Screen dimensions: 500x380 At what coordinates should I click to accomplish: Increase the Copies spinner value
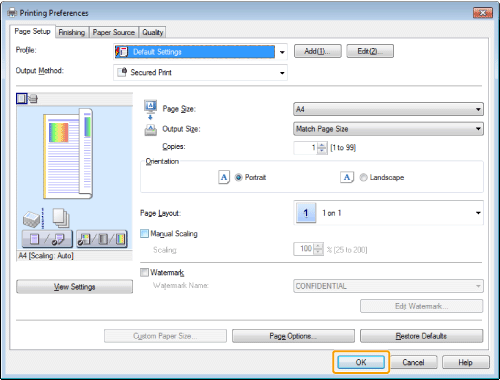(322, 145)
